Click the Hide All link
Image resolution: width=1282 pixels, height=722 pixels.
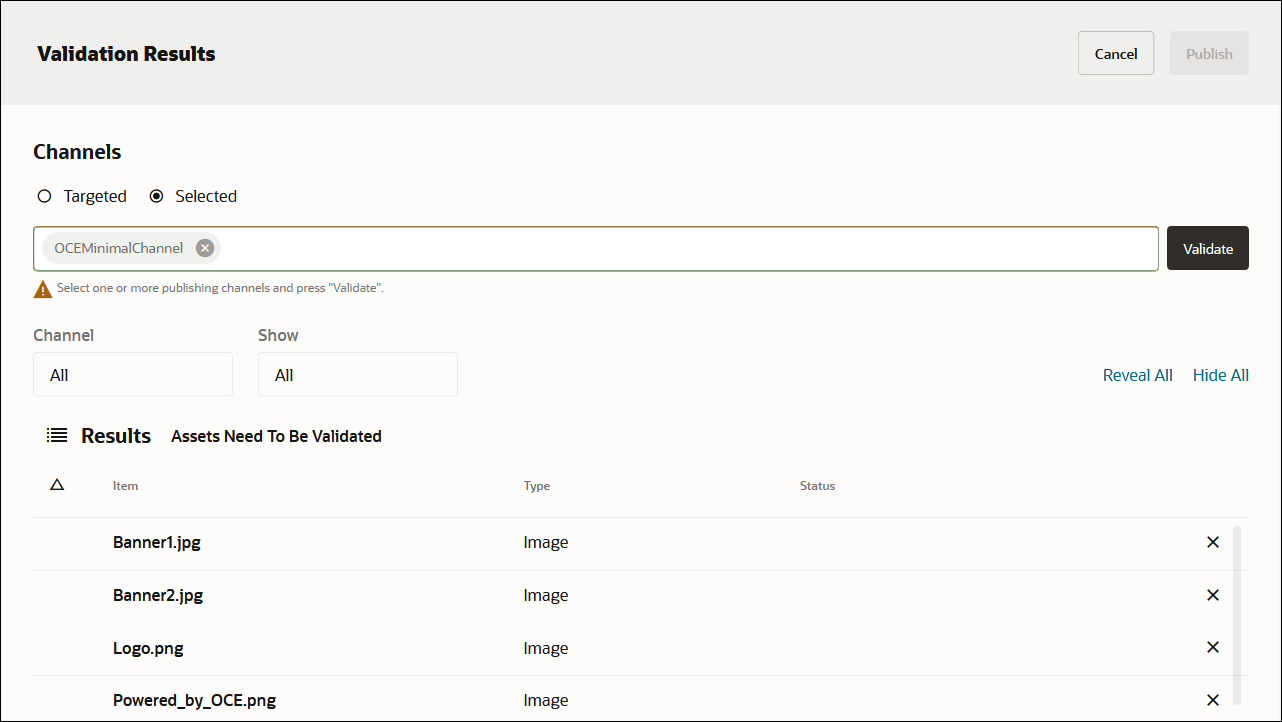click(x=1220, y=374)
